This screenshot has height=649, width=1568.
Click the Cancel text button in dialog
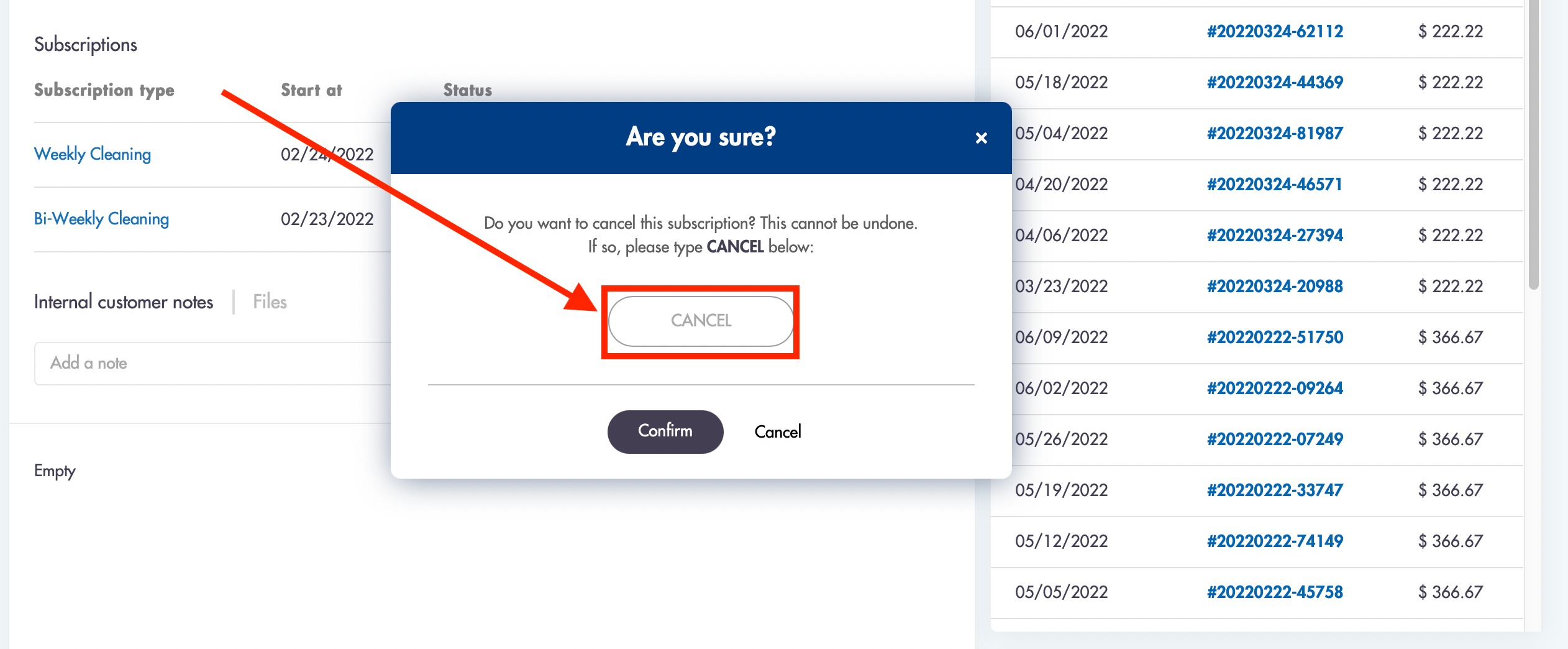tap(778, 431)
